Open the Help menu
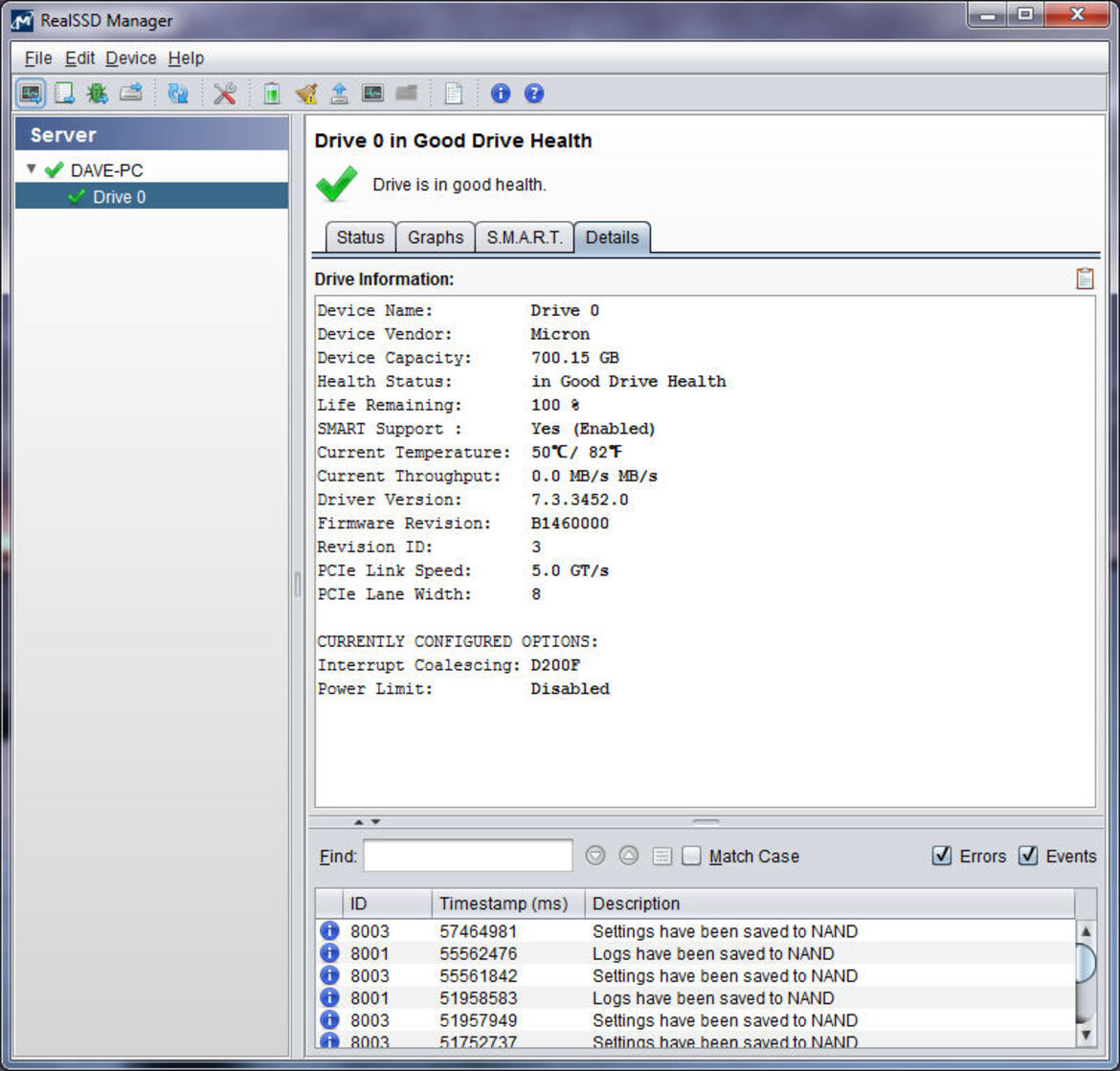The height and width of the screenshot is (1071, 1120). click(186, 57)
